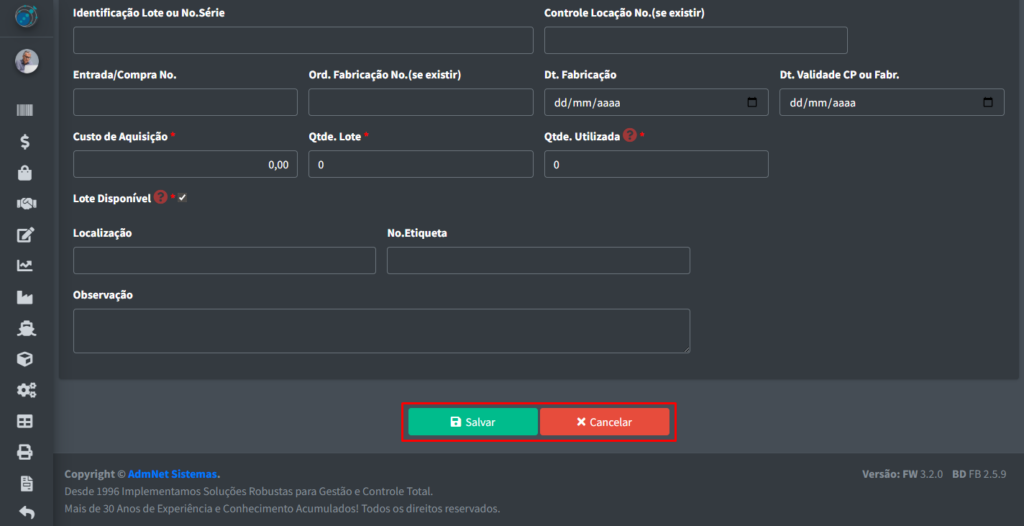Viewport: 1024px width, 526px height.
Task: Open the Dt. Fabricação calendar picker
Action: 752,102
